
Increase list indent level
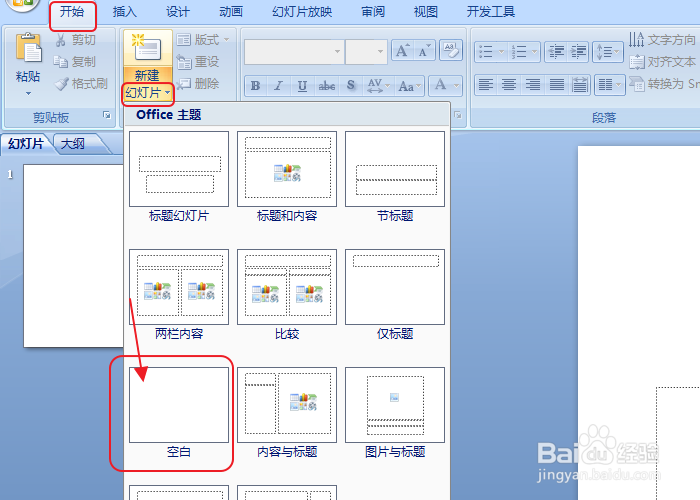(x=578, y=52)
